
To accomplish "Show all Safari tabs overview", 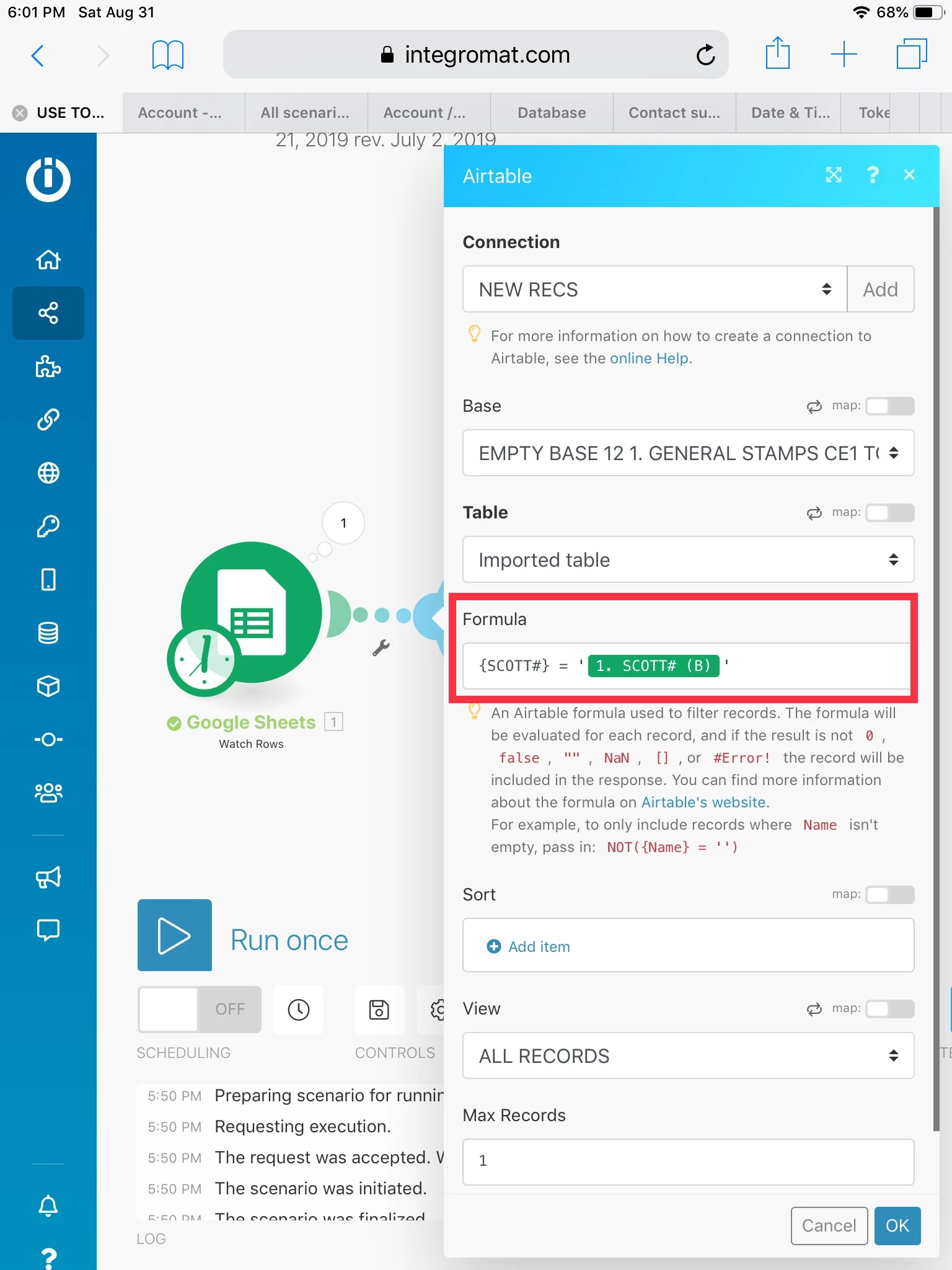I will click(x=911, y=55).
